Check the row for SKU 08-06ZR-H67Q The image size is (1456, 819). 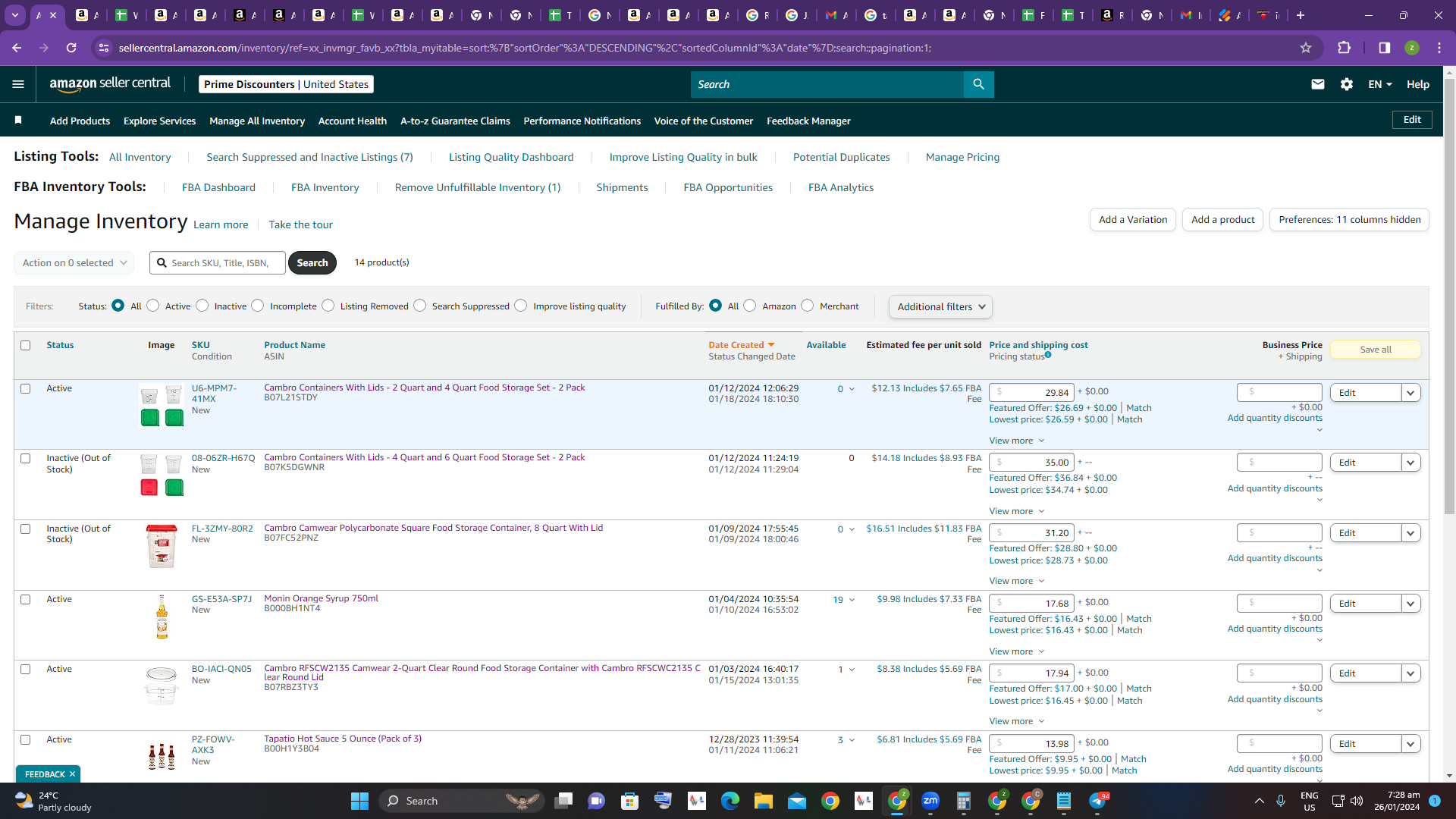[x=25, y=458]
